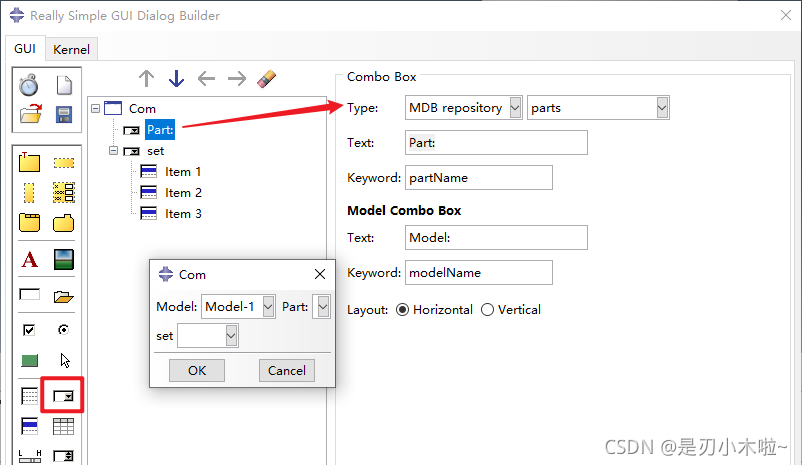Select the text label 'A' widget tool
Screen dimensions: 802x465
(30, 260)
